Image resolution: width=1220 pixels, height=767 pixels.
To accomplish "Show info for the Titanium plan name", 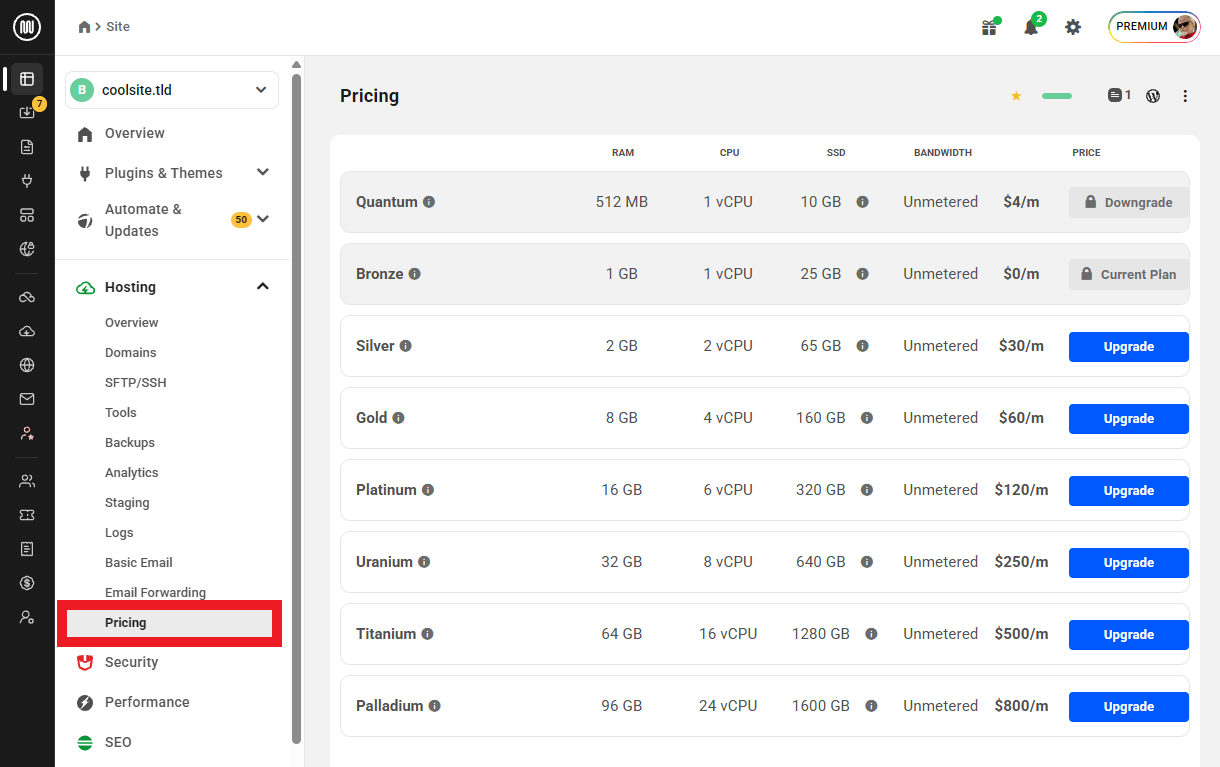I will [x=427, y=634].
